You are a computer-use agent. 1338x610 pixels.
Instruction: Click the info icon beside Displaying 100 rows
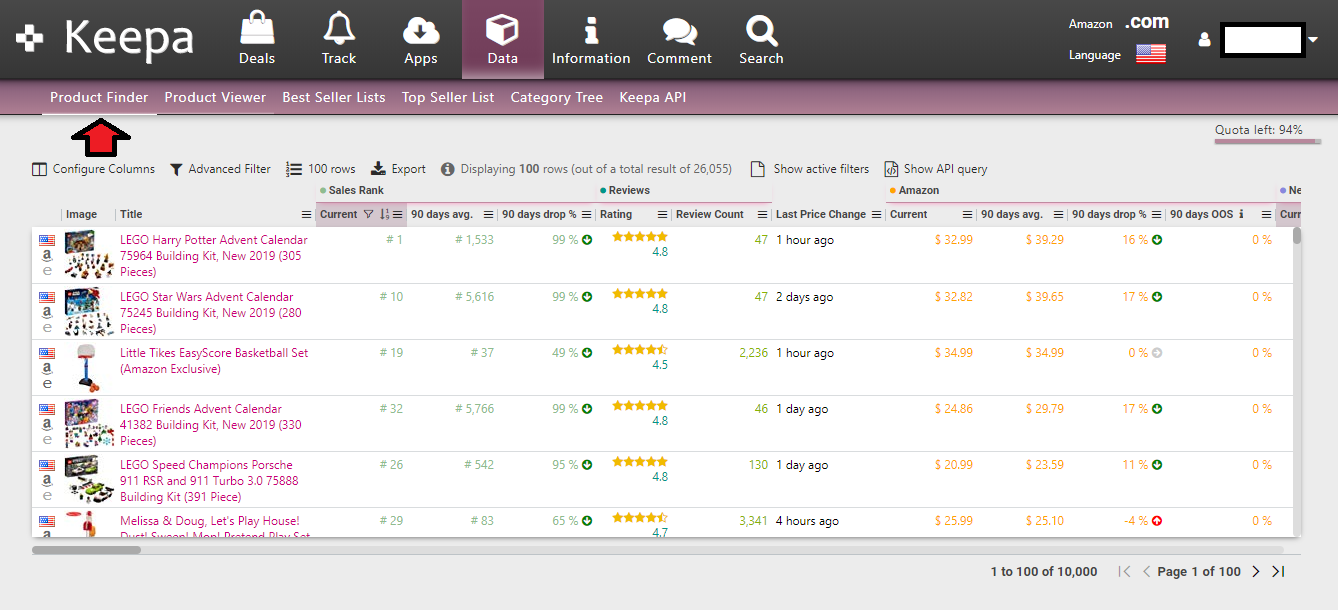point(448,169)
